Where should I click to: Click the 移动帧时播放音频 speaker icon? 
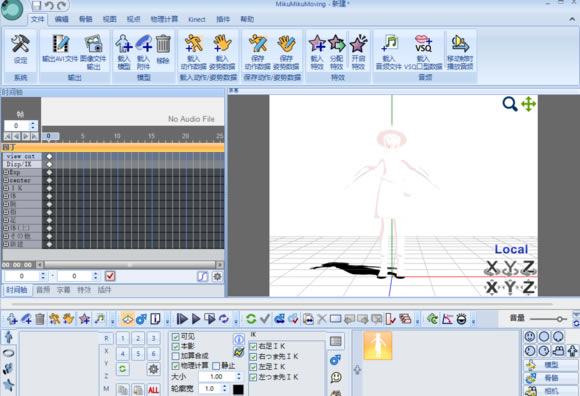(460, 44)
